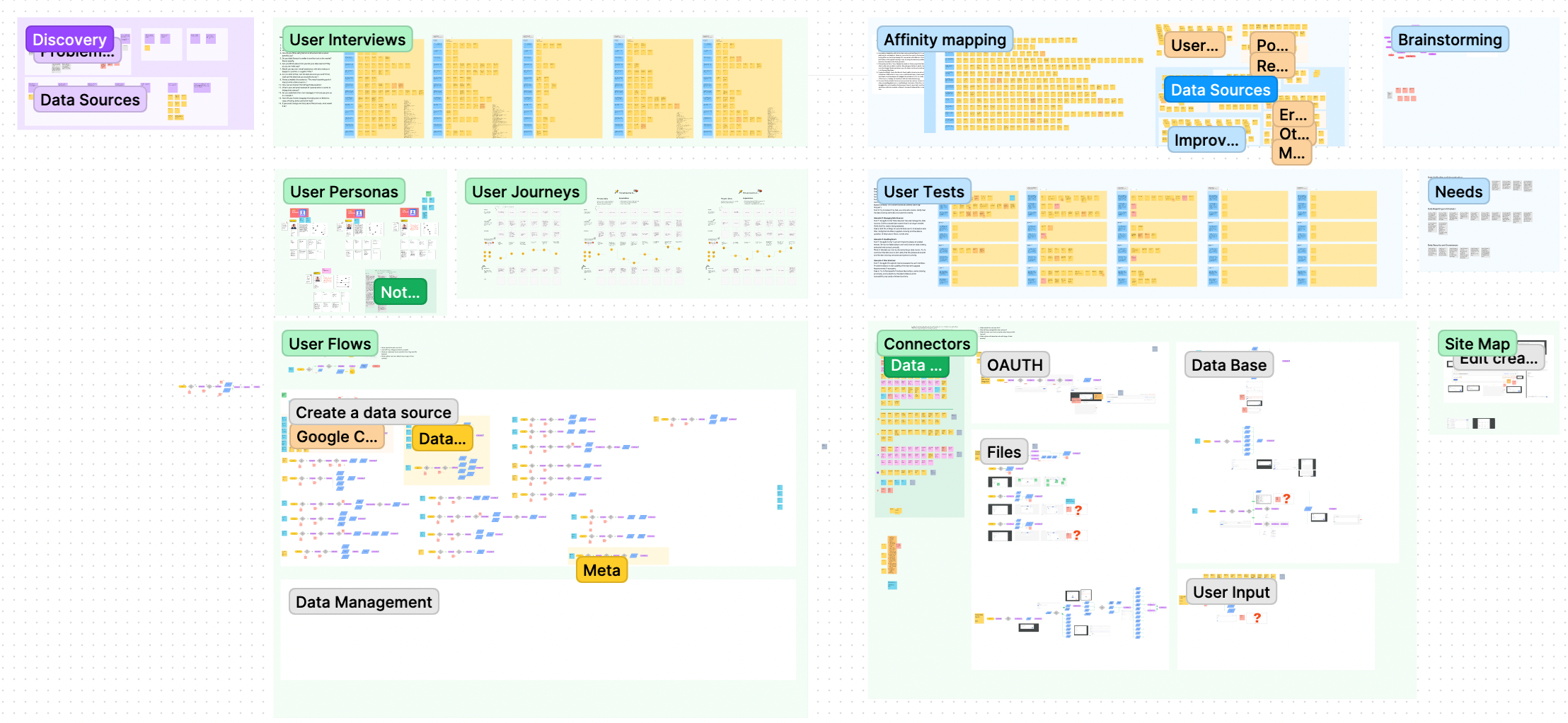Open the Brainstorming section label
This screenshot has height=723, width=1568.
pyautogui.click(x=1450, y=40)
